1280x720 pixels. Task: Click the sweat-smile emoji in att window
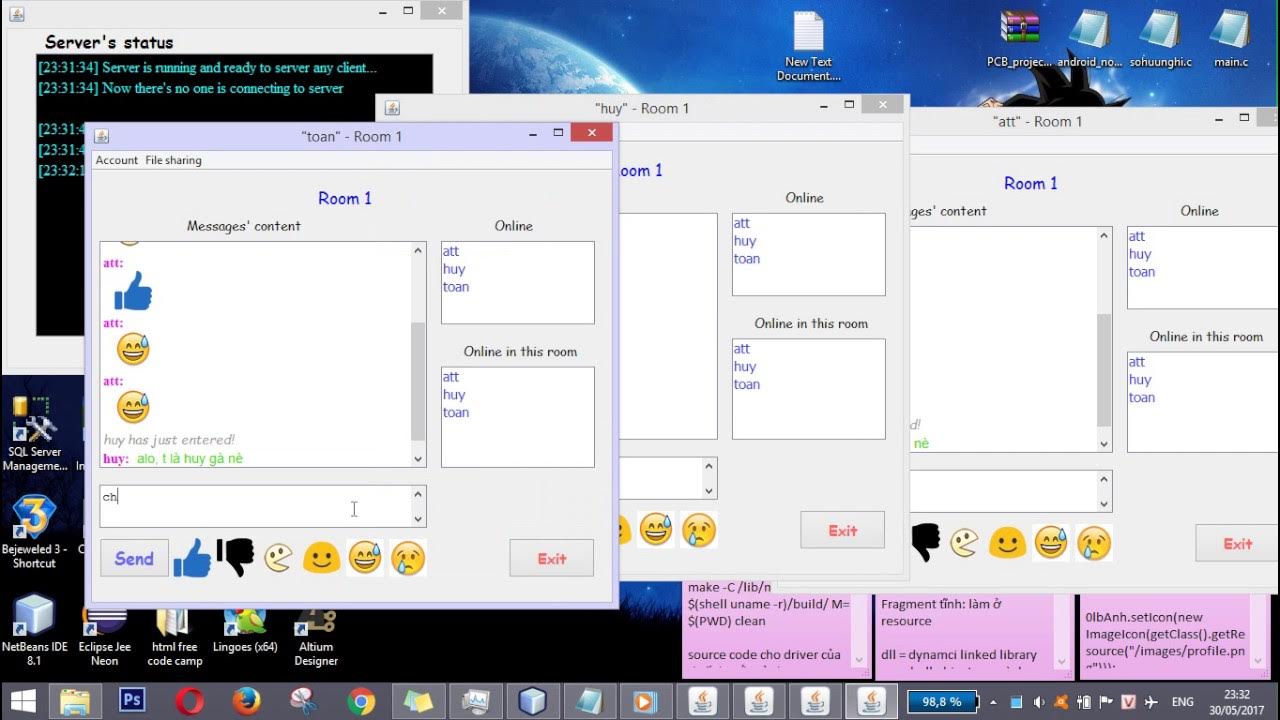pos(1051,543)
